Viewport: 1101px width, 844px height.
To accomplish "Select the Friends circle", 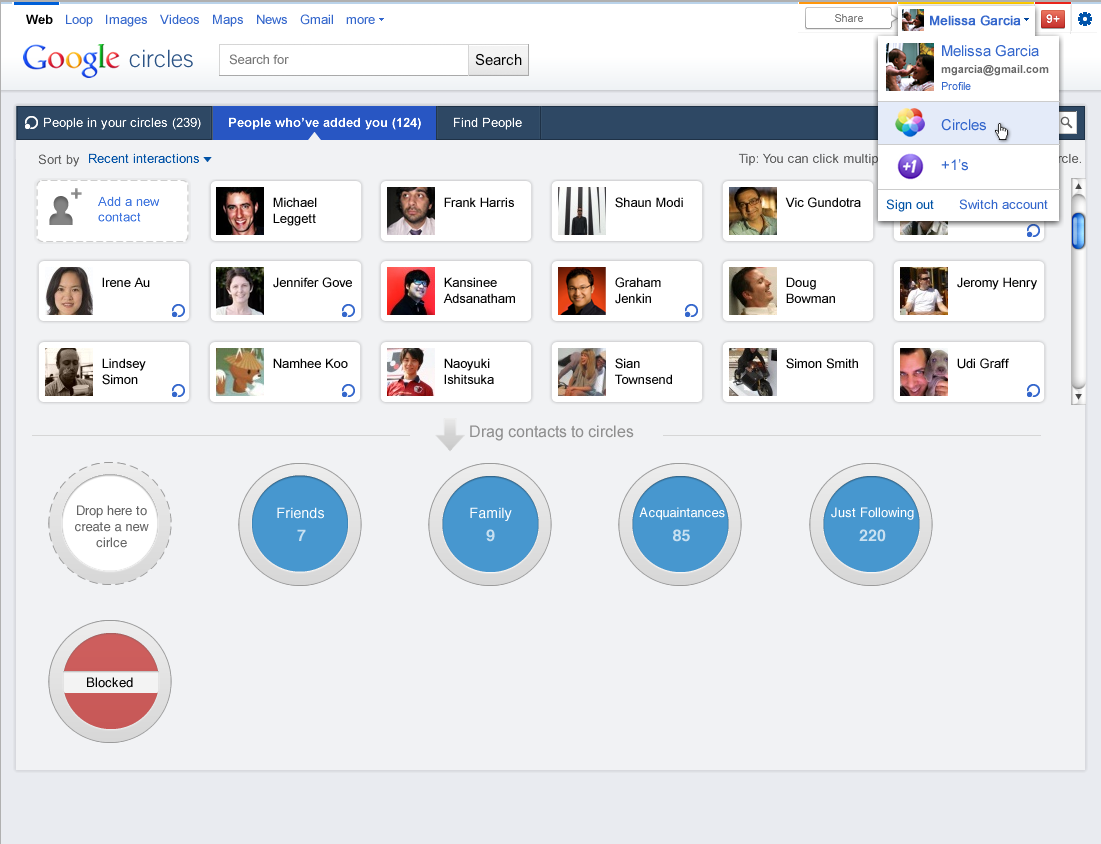I will point(301,524).
